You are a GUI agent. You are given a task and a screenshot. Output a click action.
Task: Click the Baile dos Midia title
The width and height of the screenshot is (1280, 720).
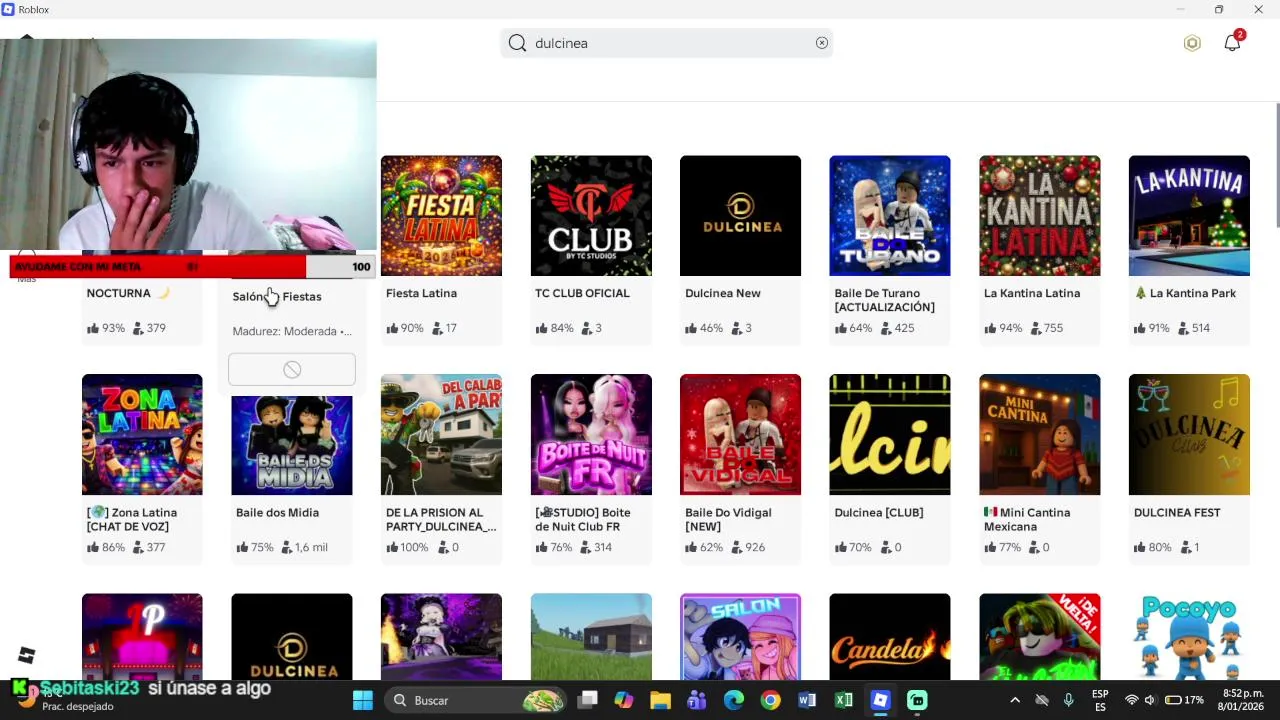[277, 512]
